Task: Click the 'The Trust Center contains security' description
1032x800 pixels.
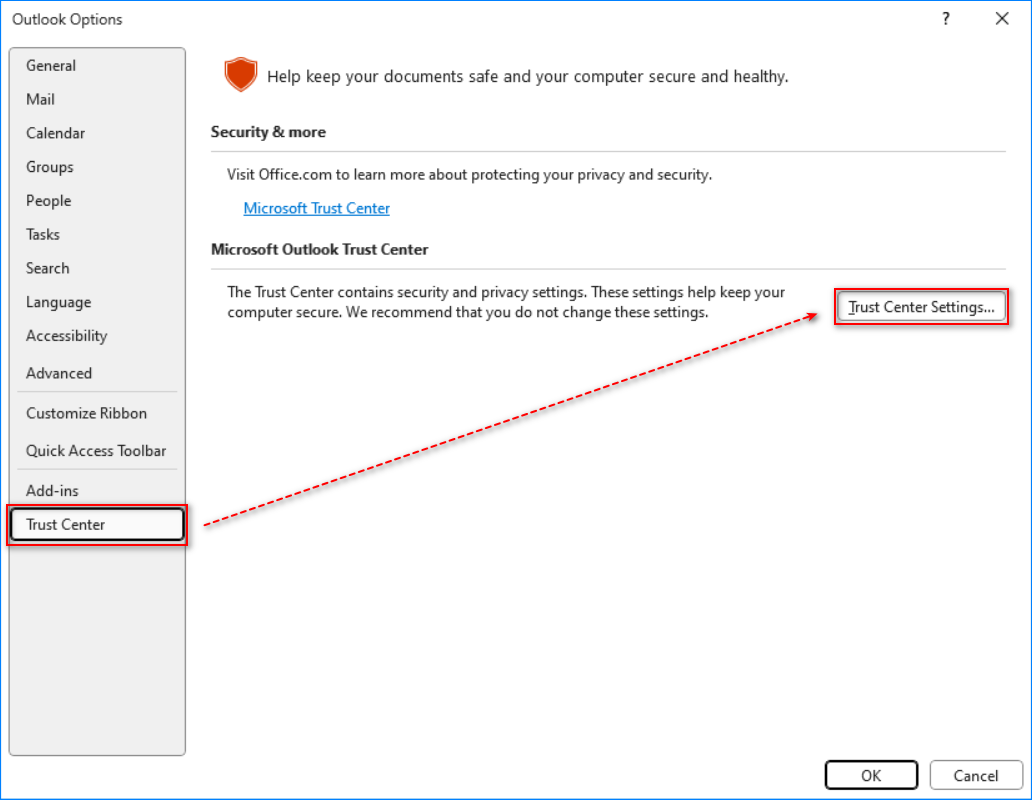Action: 506,302
